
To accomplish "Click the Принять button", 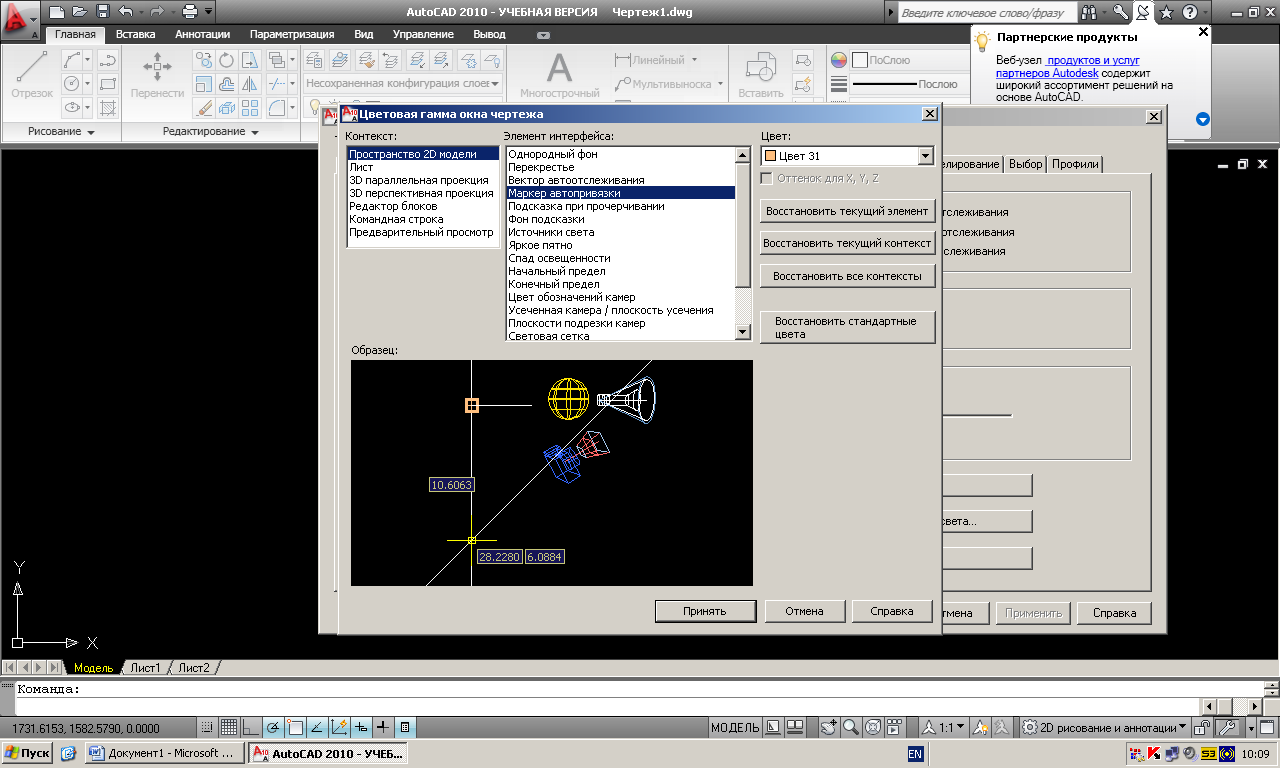I will (705, 611).
